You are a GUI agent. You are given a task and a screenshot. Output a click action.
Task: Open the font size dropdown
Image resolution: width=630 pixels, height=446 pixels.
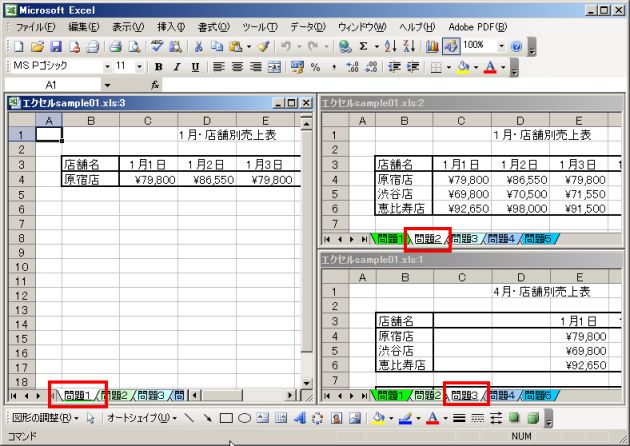click(139, 67)
